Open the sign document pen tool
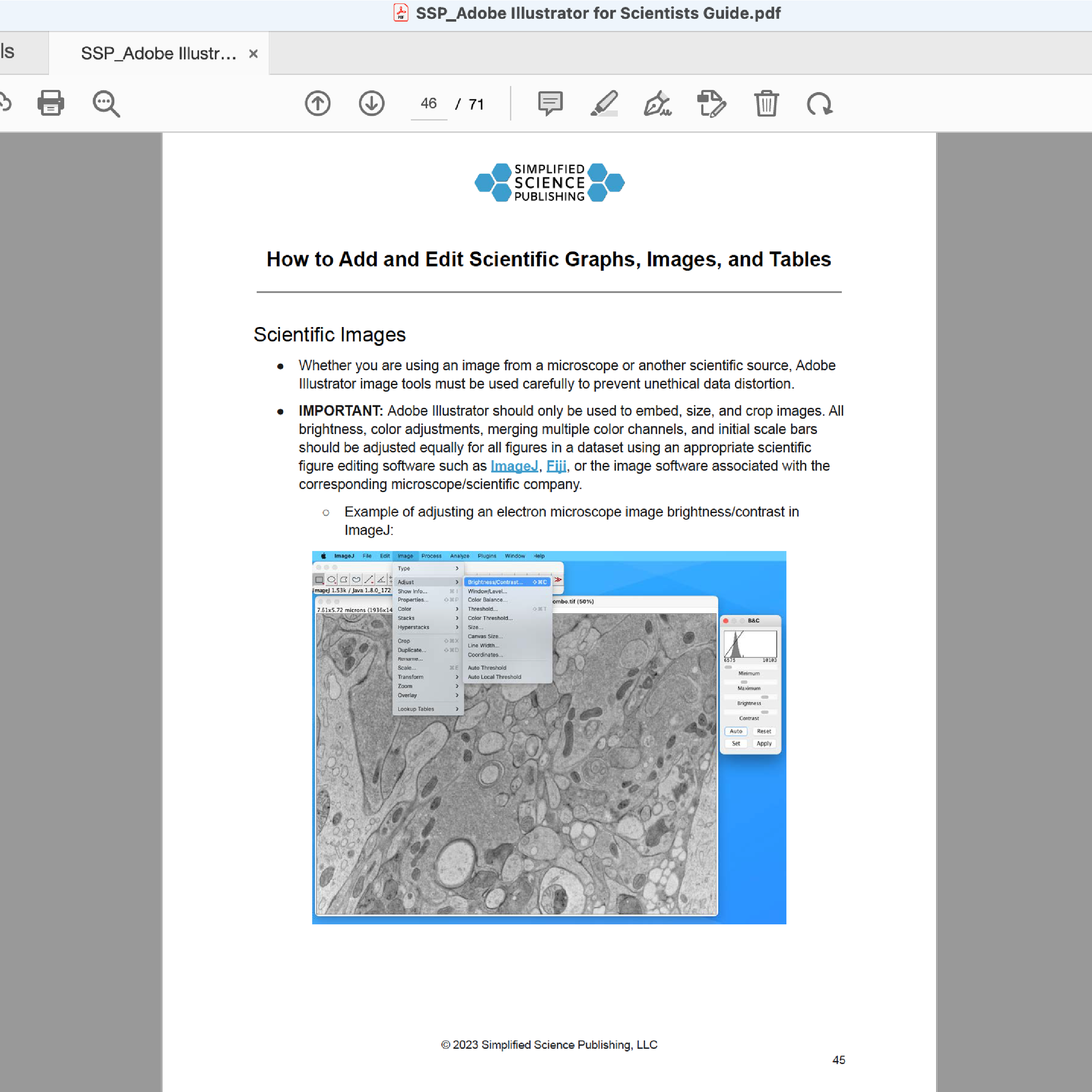 [657, 104]
